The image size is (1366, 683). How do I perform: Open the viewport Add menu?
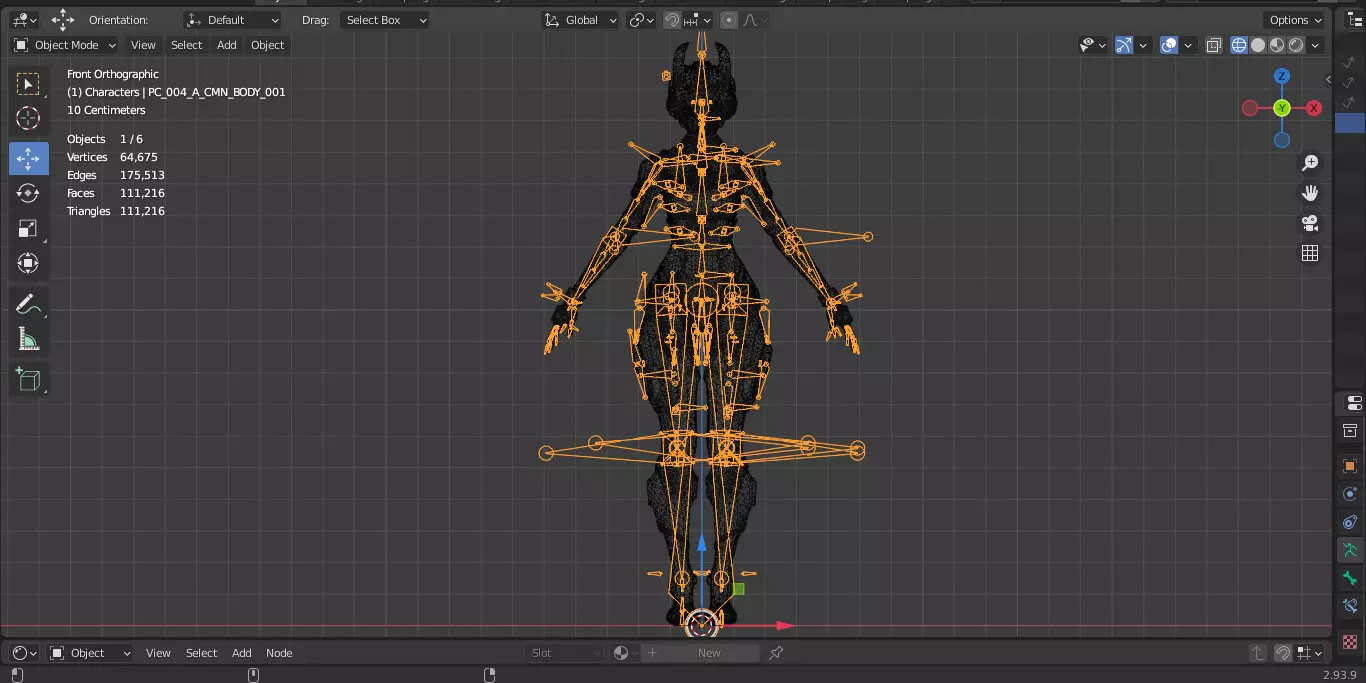coord(227,45)
